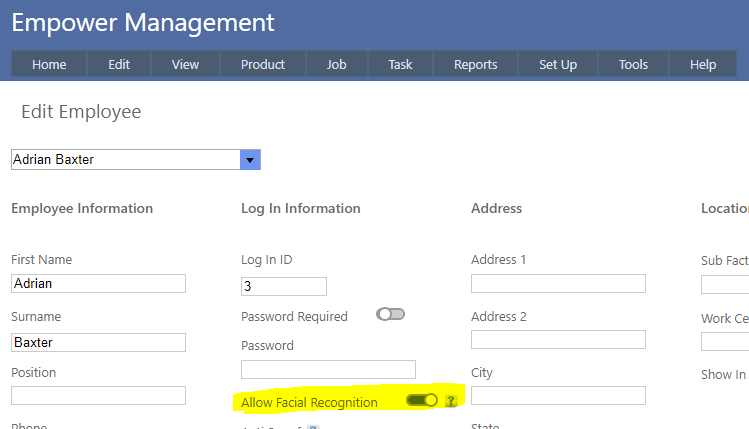Open the View menu
The width and height of the screenshot is (749, 429).
click(185, 65)
